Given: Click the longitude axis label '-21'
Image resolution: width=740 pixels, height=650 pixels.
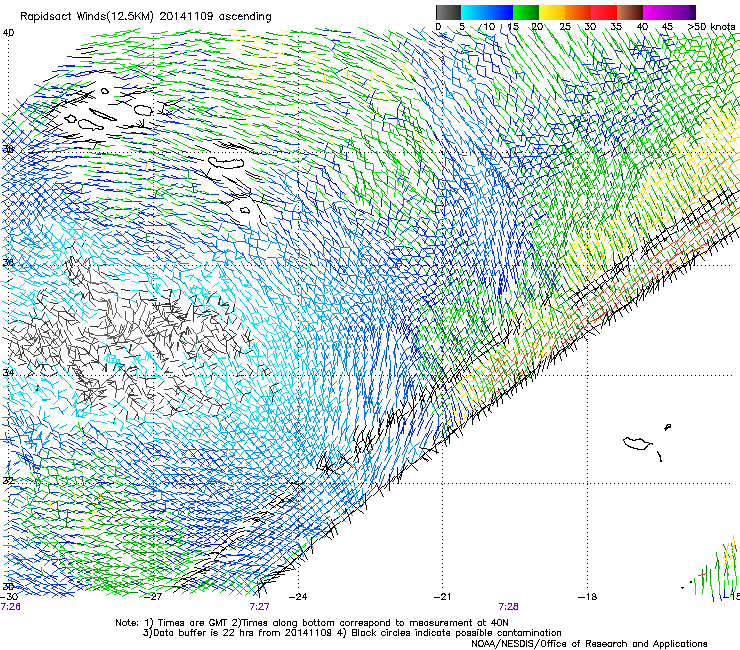Looking at the screenshot, I should pyautogui.click(x=442, y=597).
